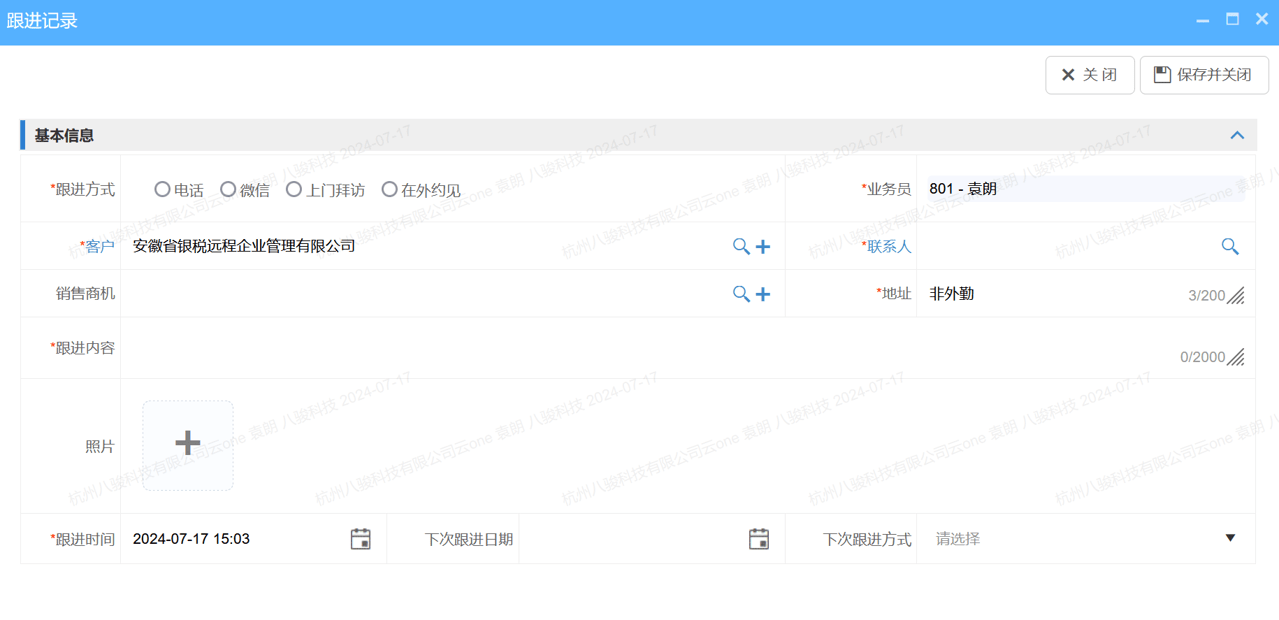Viewport: 1279px width, 620px height.
Task: Open the contact person search icon
Action: pyautogui.click(x=1230, y=246)
